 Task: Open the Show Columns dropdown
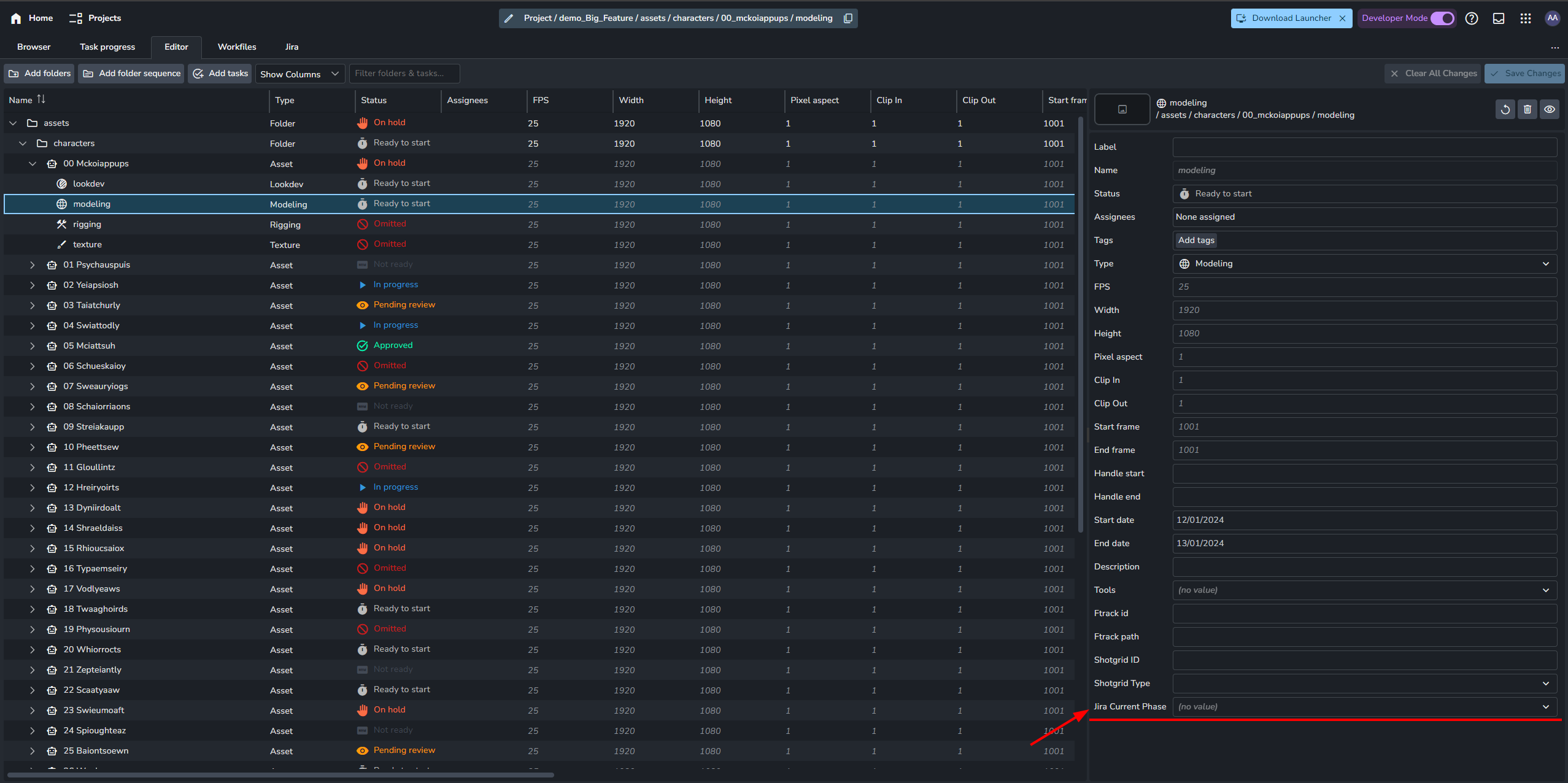point(299,74)
